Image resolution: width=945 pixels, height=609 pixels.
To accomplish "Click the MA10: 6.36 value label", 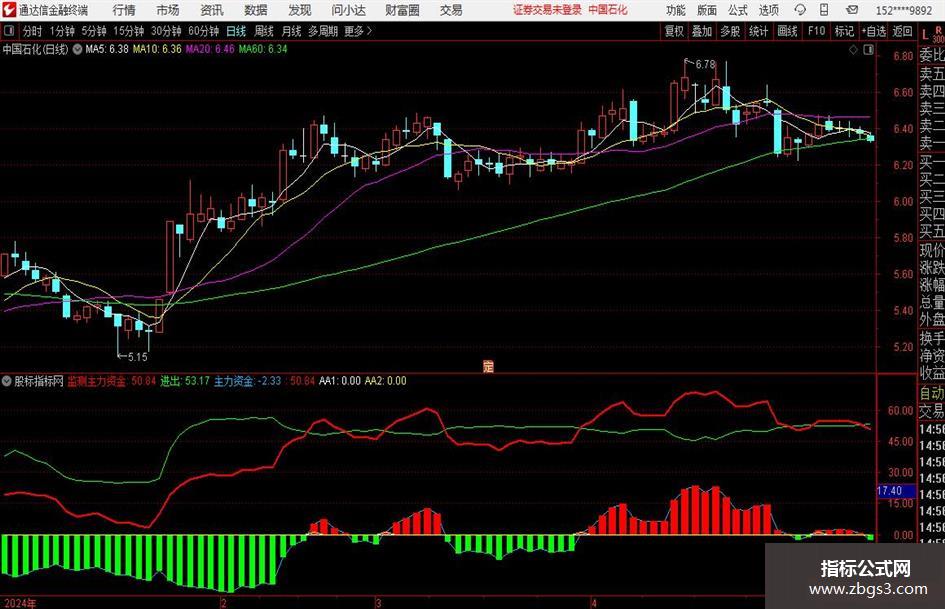I will tap(157, 49).
